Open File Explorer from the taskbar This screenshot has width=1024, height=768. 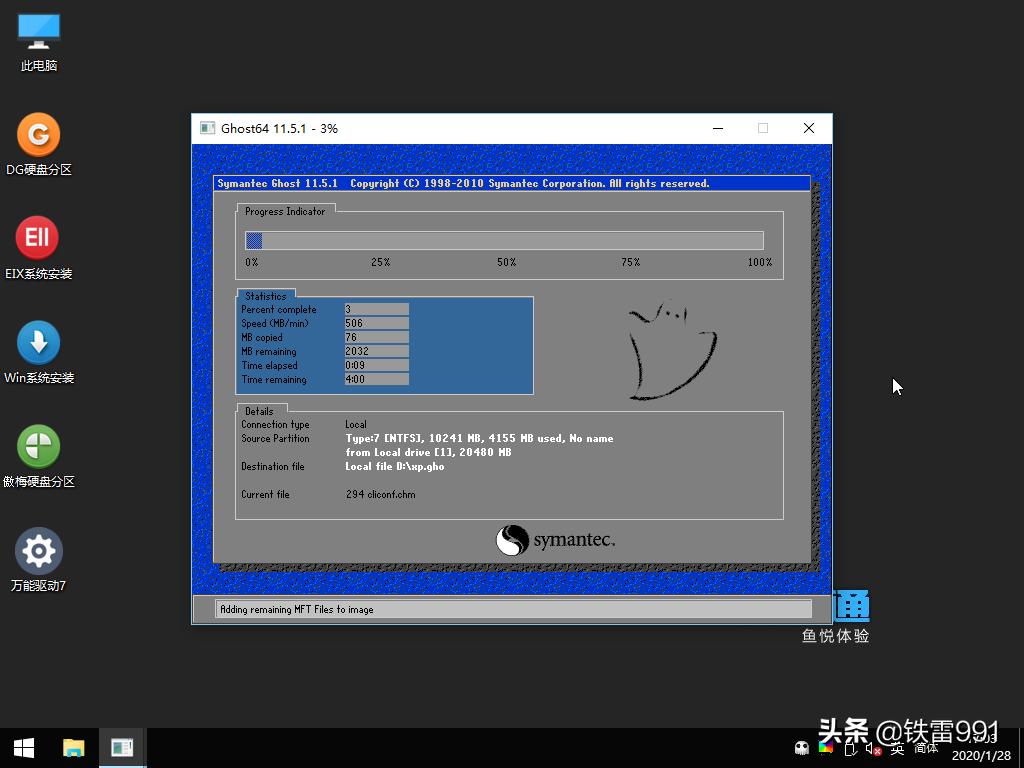click(x=74, y=748)
